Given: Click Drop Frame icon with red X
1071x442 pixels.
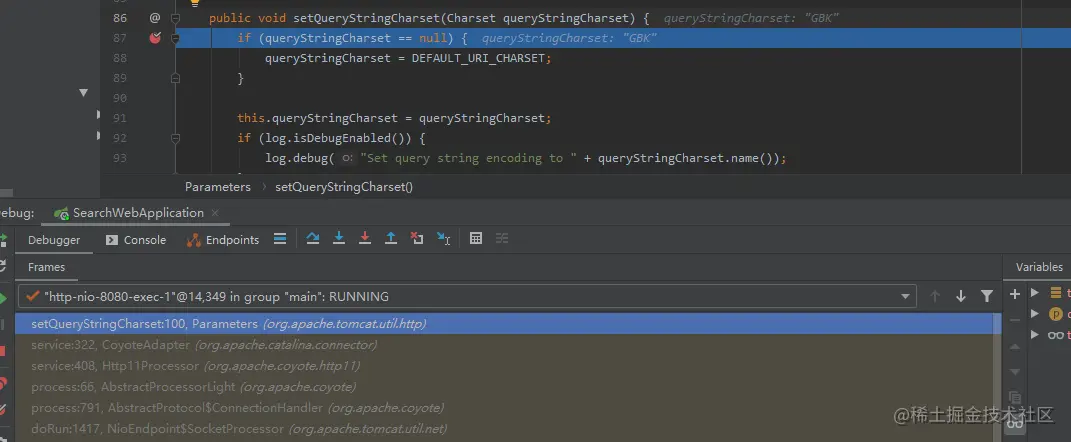Looking at the screenshot, I should coord(417,238).
